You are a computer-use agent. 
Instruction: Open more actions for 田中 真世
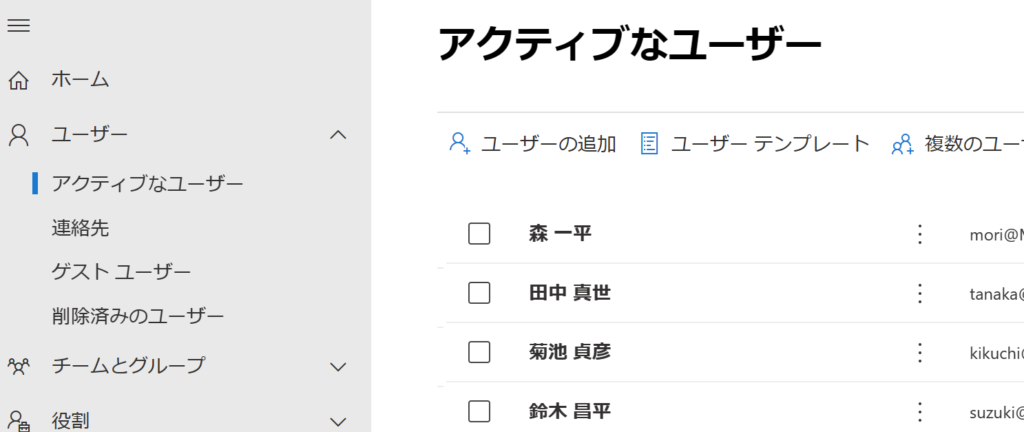920,293
